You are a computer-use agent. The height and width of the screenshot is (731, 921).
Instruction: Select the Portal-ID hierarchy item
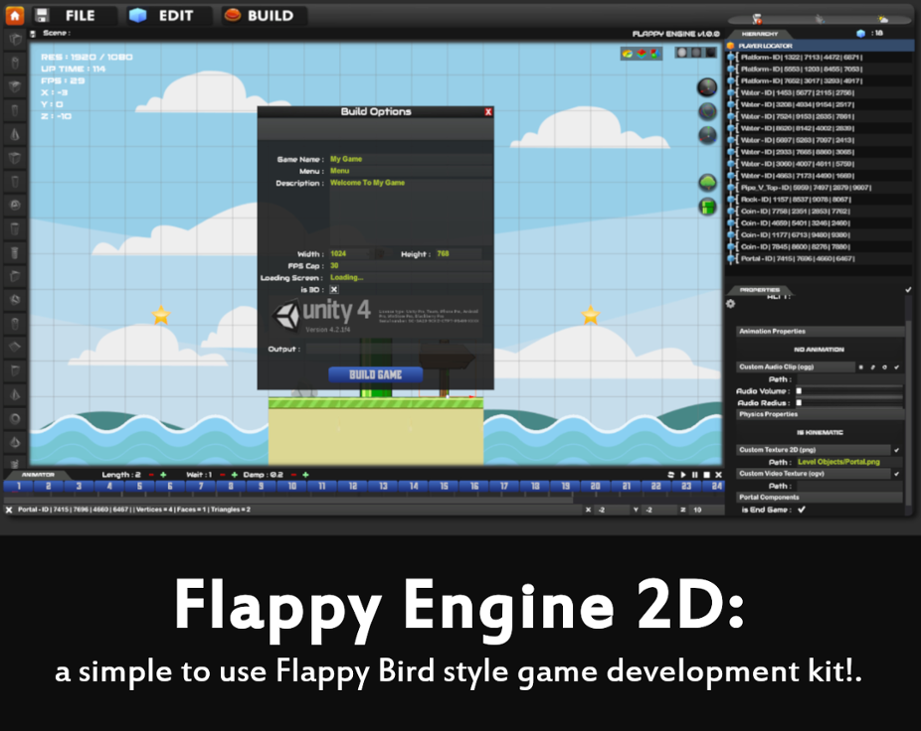click(x=819, y=258)
